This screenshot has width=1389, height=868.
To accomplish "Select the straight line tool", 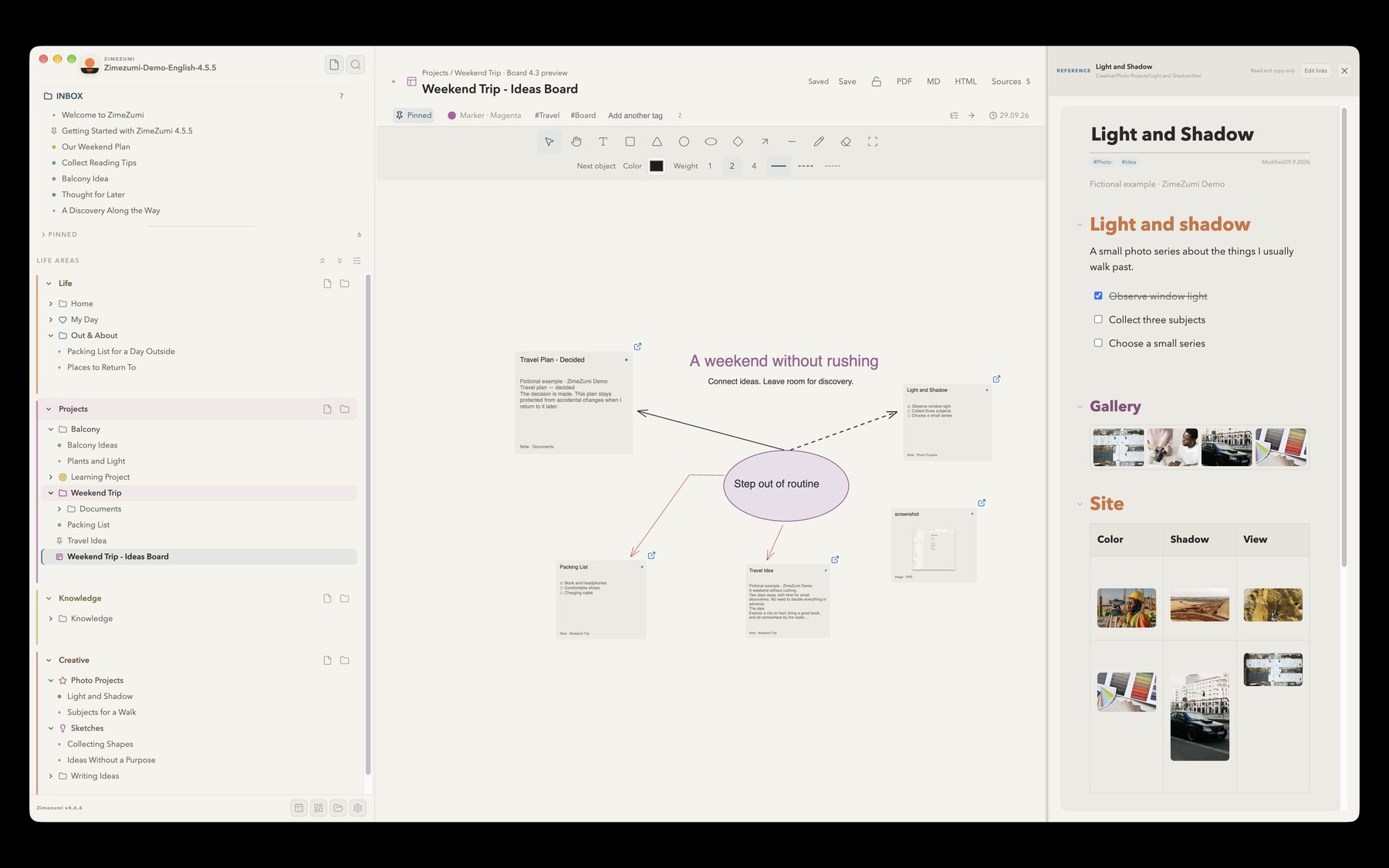I will tap(792, 142).
